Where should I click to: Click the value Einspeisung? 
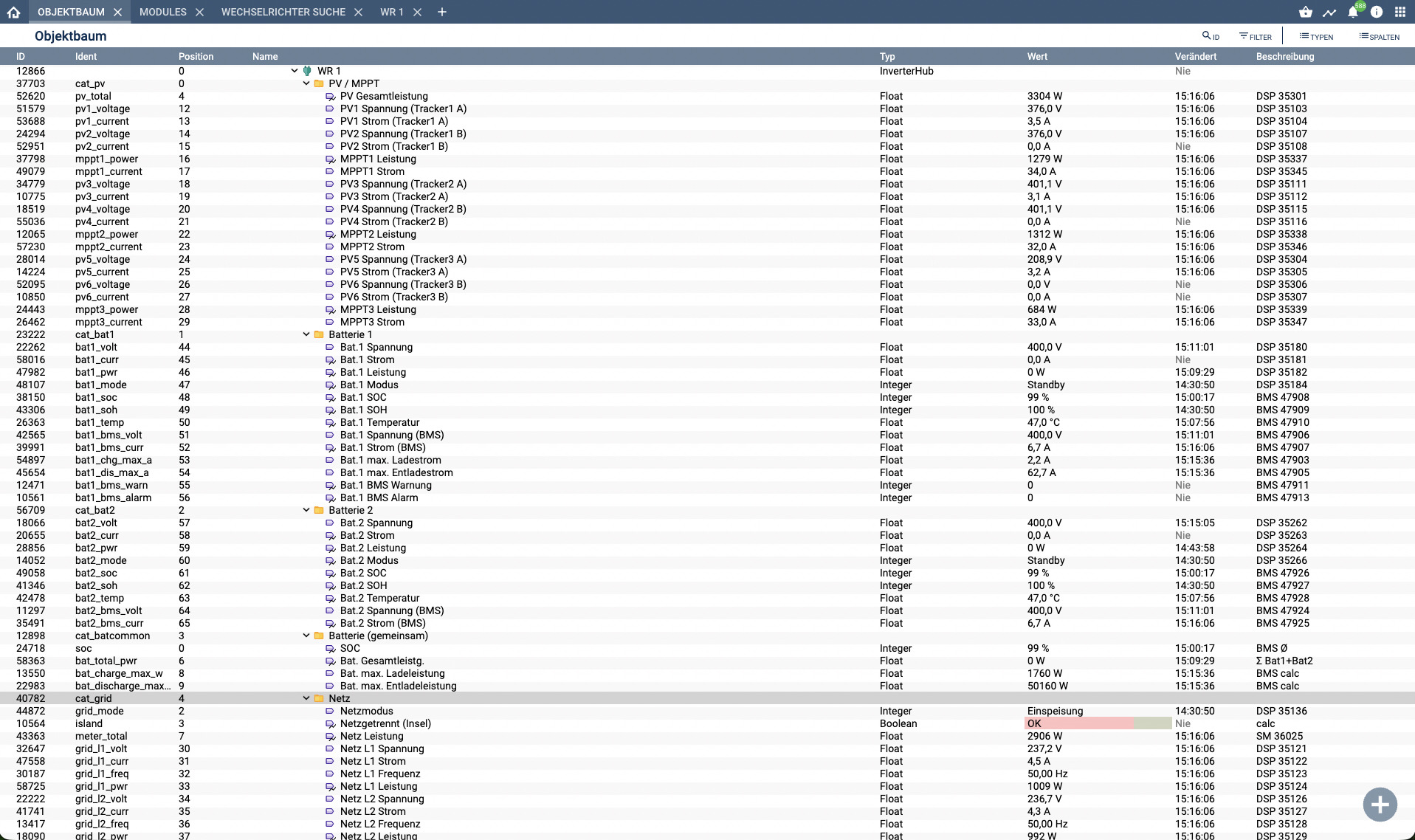1055,711
